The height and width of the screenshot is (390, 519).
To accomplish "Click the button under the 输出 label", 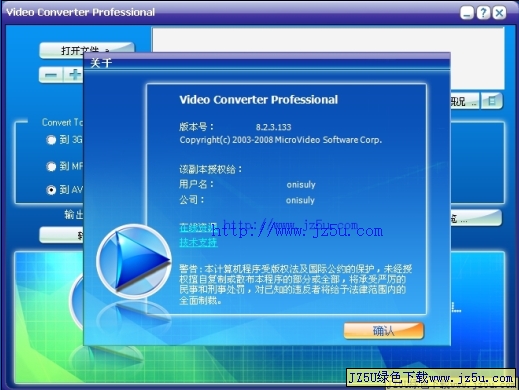I will [x=61, y=235].
